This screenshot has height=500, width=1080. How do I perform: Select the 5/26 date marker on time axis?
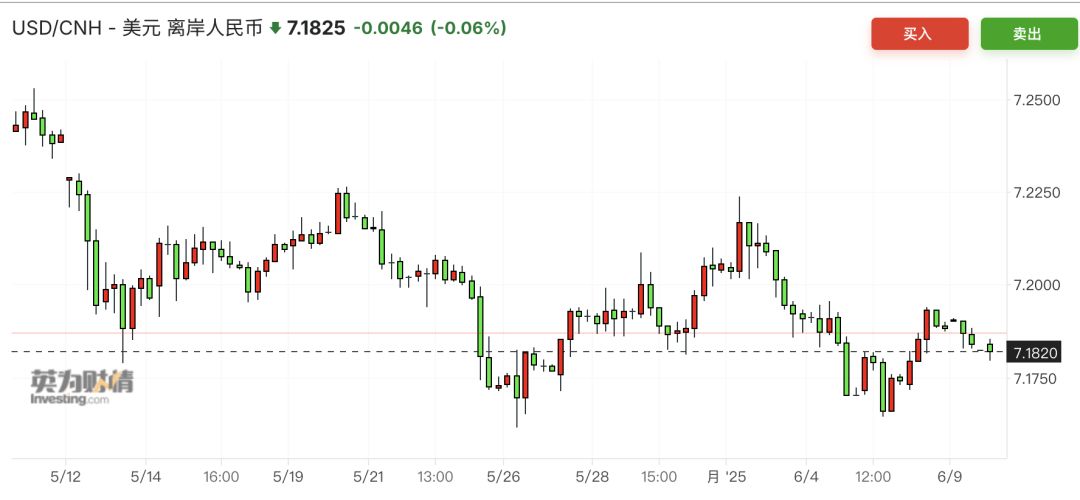coord(503,477)
